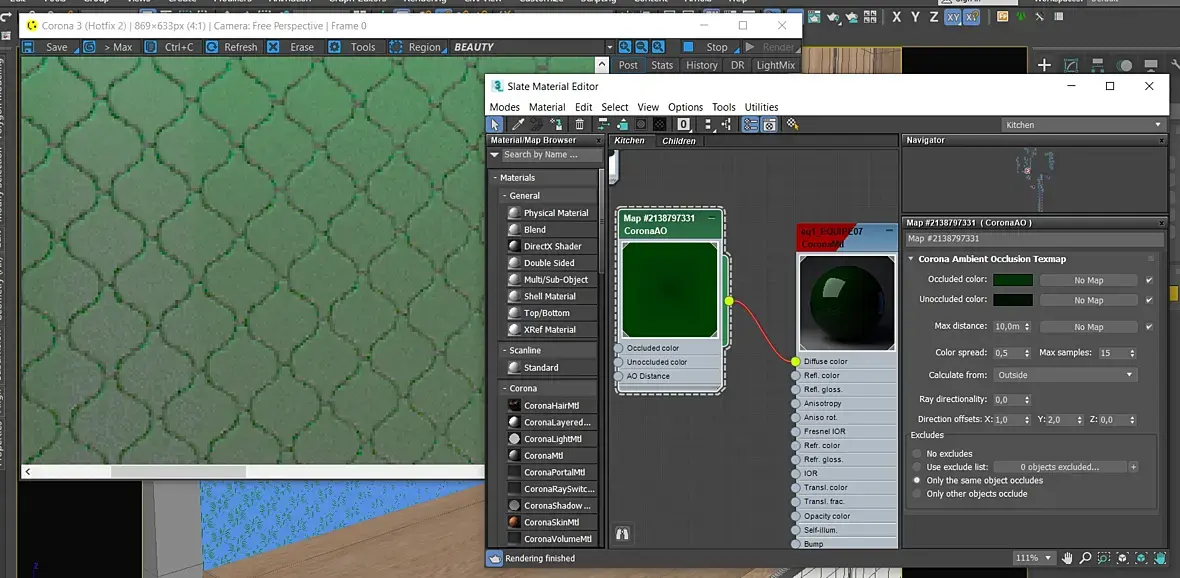Show shaded material in viewport icon
1180x578 pixels.
pyautogui.click(x=640, y=124)
